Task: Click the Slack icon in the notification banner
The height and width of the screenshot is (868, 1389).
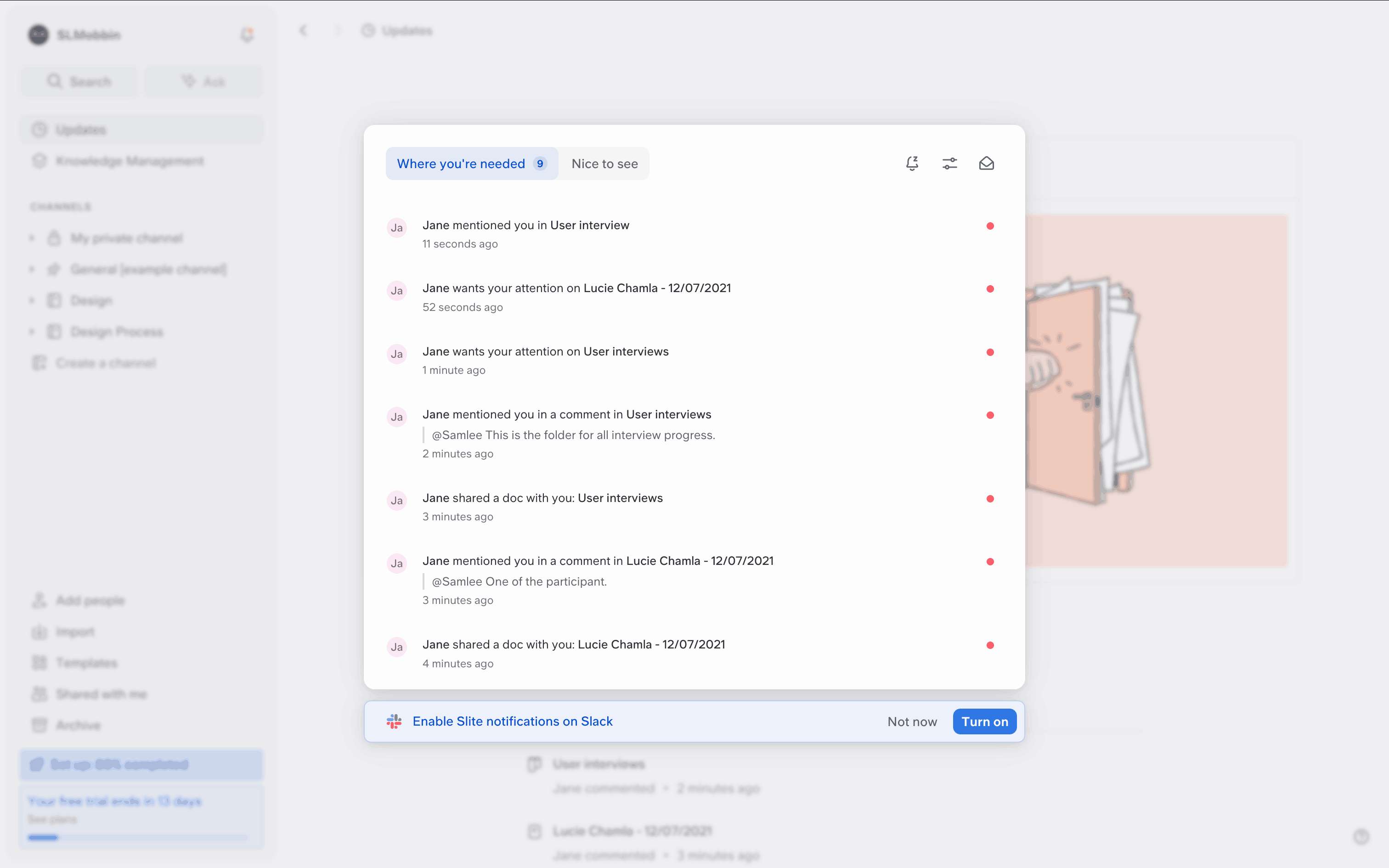Action: coord(394,721)
